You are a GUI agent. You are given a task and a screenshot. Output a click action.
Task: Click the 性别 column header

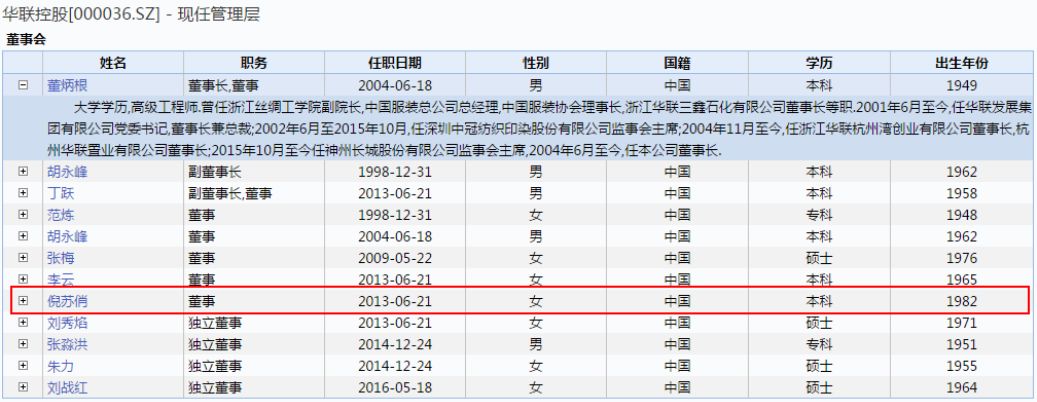tap(536, 63)
